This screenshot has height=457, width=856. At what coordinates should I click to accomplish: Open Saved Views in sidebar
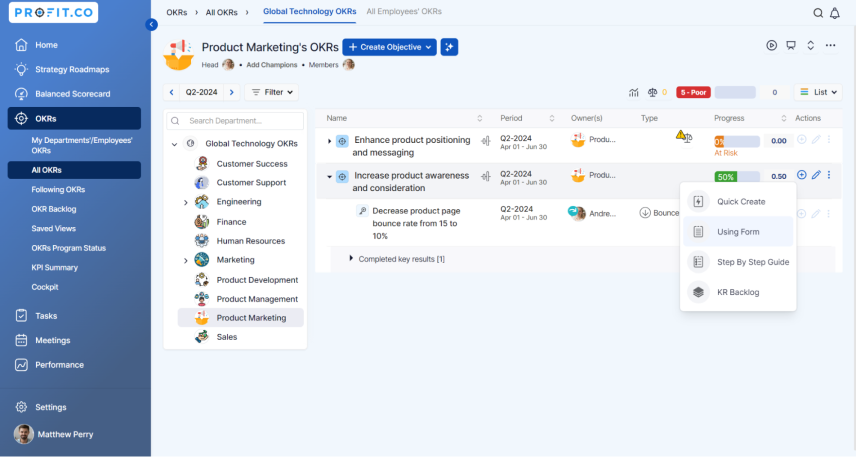click(x=54, y=228)
